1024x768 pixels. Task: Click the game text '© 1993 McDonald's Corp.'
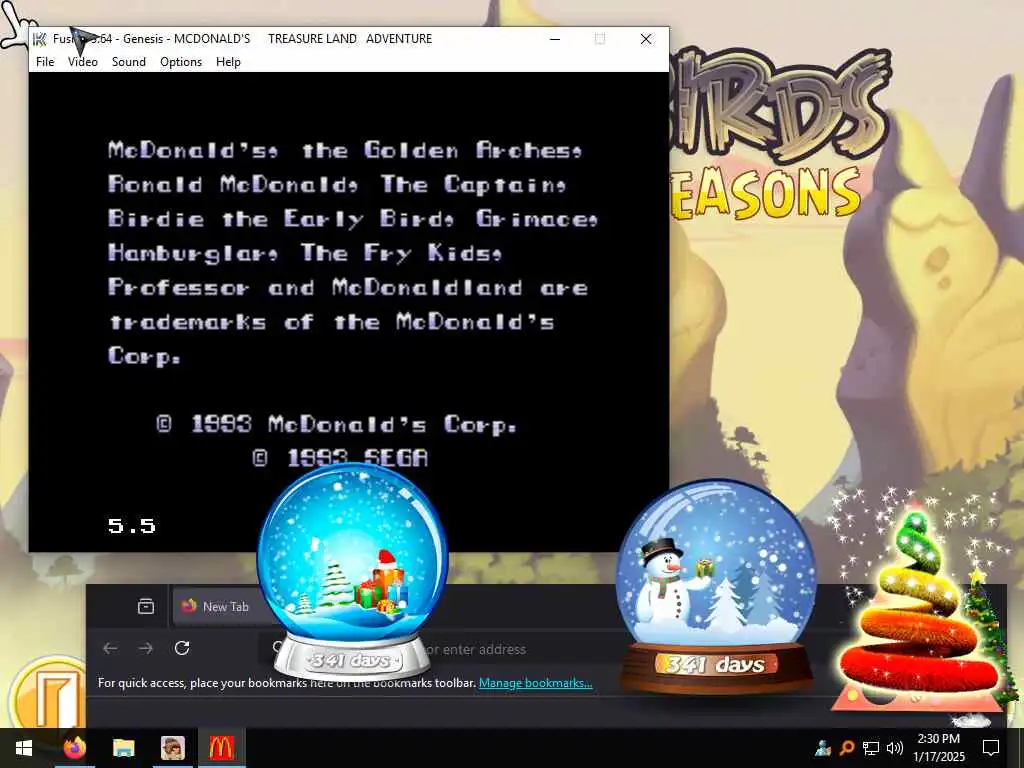tap(337, 424)
